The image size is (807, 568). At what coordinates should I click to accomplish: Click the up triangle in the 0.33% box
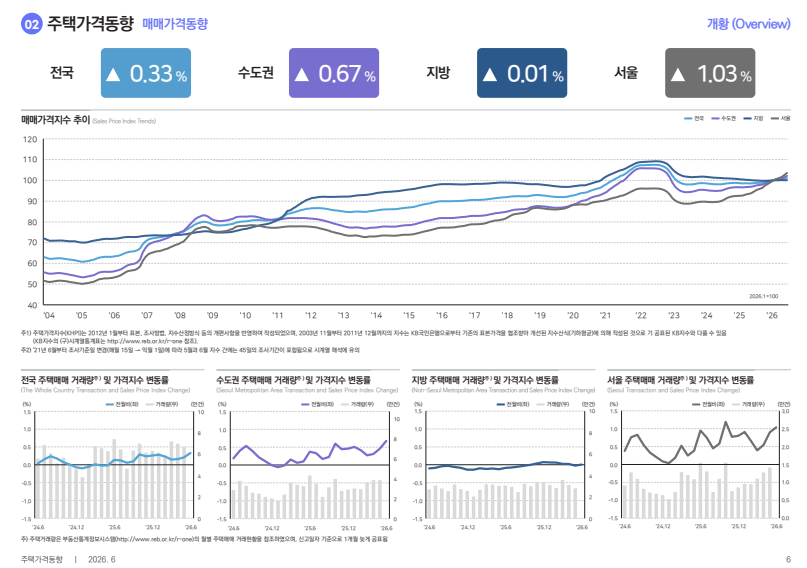tap(113, 75)
